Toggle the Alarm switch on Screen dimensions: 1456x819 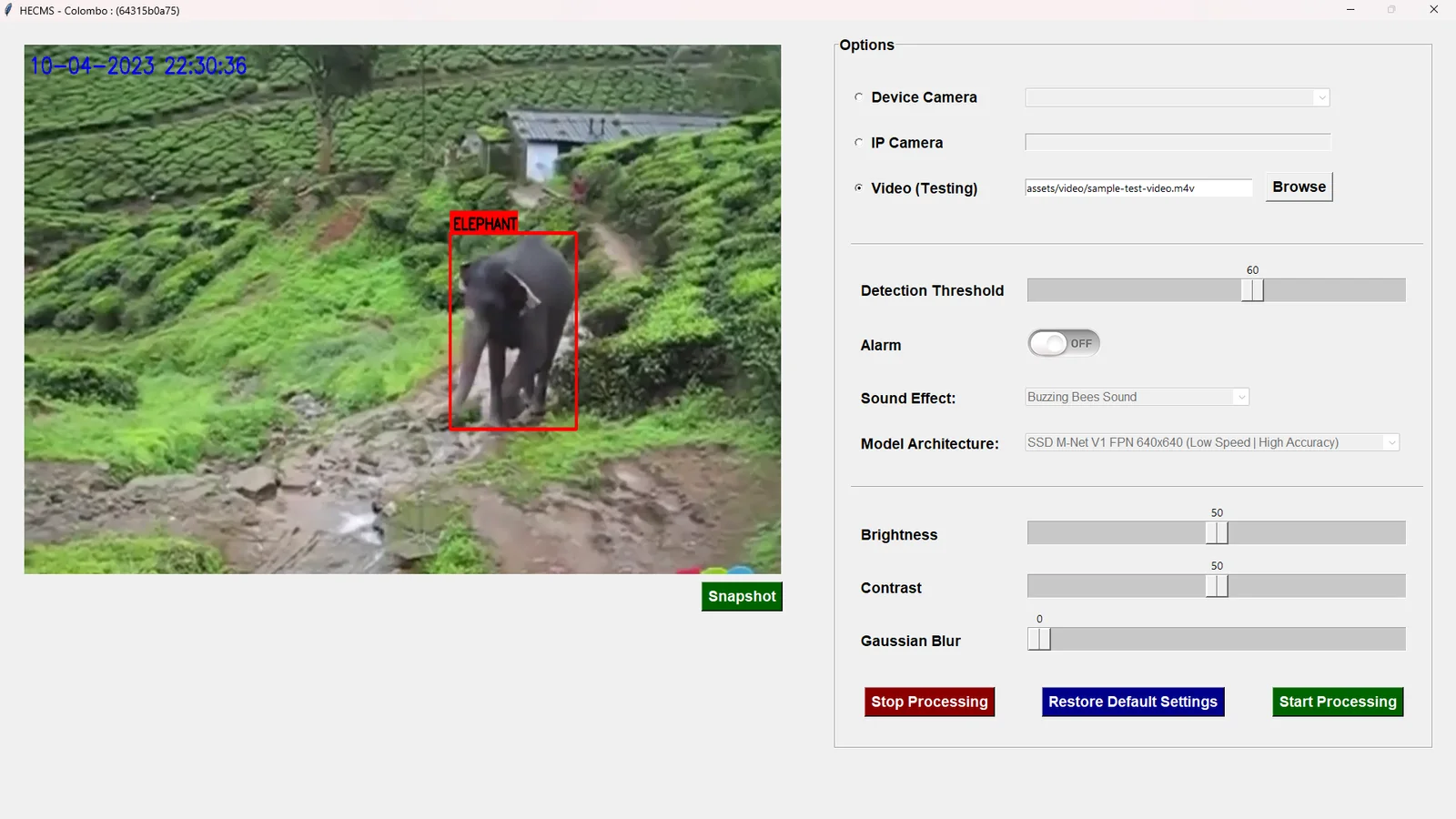coord(1064,344)
